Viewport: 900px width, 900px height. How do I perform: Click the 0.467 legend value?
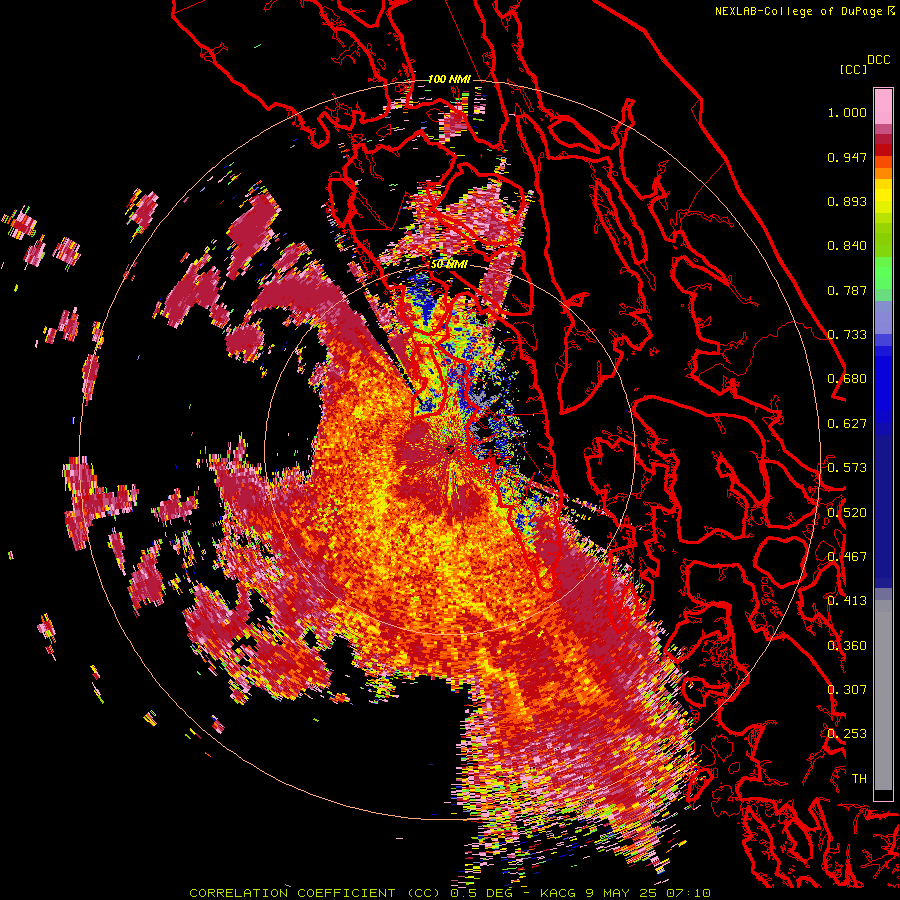[x=847, y=557]
